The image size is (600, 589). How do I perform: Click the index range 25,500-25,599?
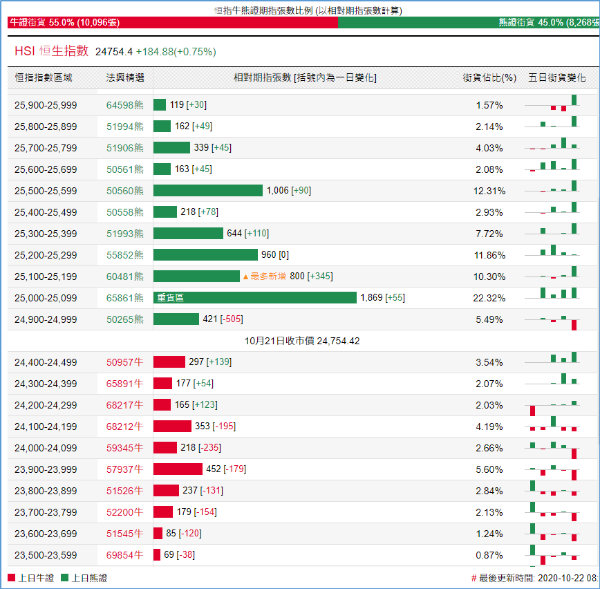[46, 191]
